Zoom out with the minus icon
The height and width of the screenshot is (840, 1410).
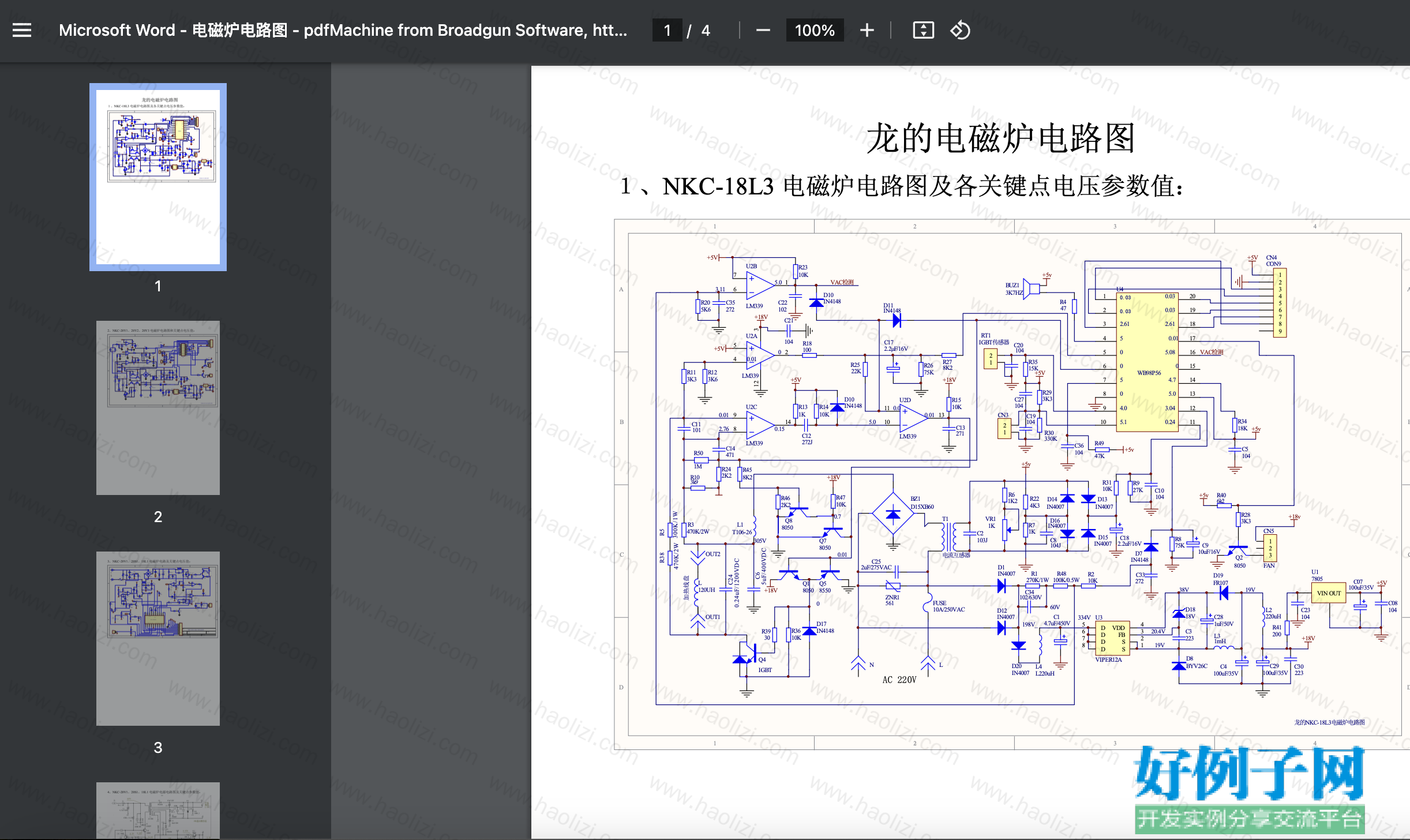click(x=763, y=30)
